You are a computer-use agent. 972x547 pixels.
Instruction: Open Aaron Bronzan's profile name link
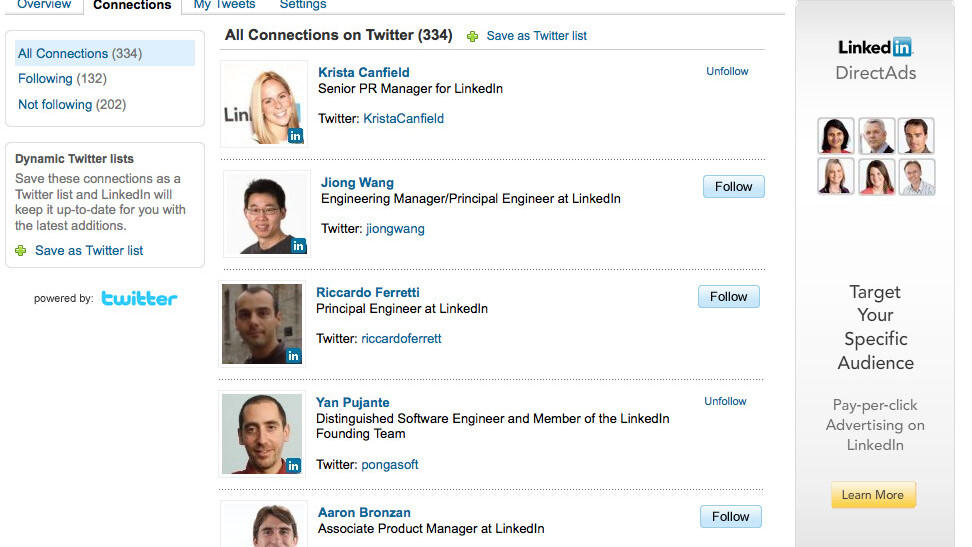364,513
